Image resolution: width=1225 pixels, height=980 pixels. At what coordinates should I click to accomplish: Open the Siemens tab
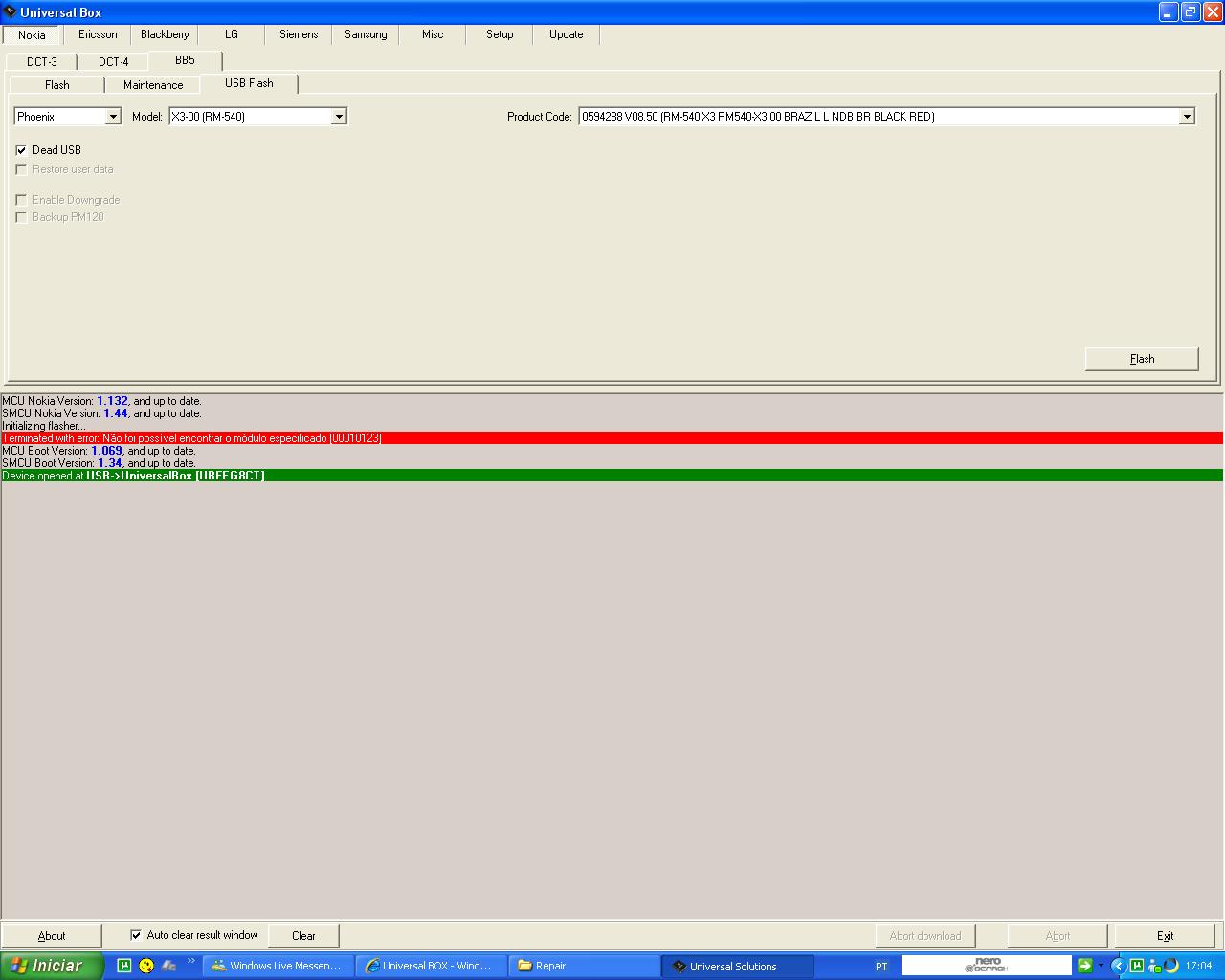[x=299, y=34]
